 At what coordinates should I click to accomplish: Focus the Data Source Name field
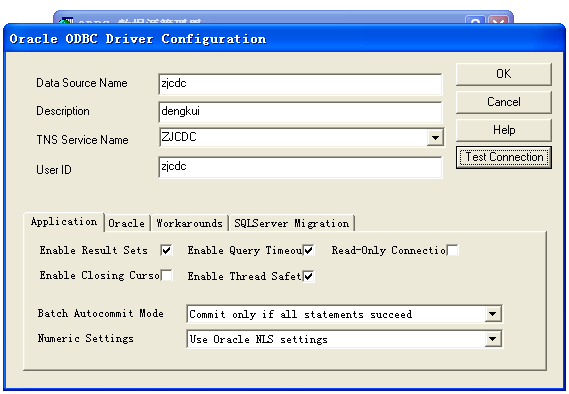[x=300, y=84]
